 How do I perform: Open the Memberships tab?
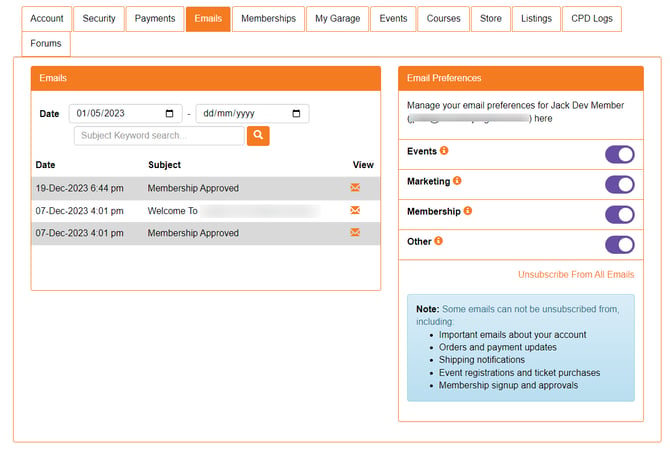pyautogui.click(x=268, y=19)
